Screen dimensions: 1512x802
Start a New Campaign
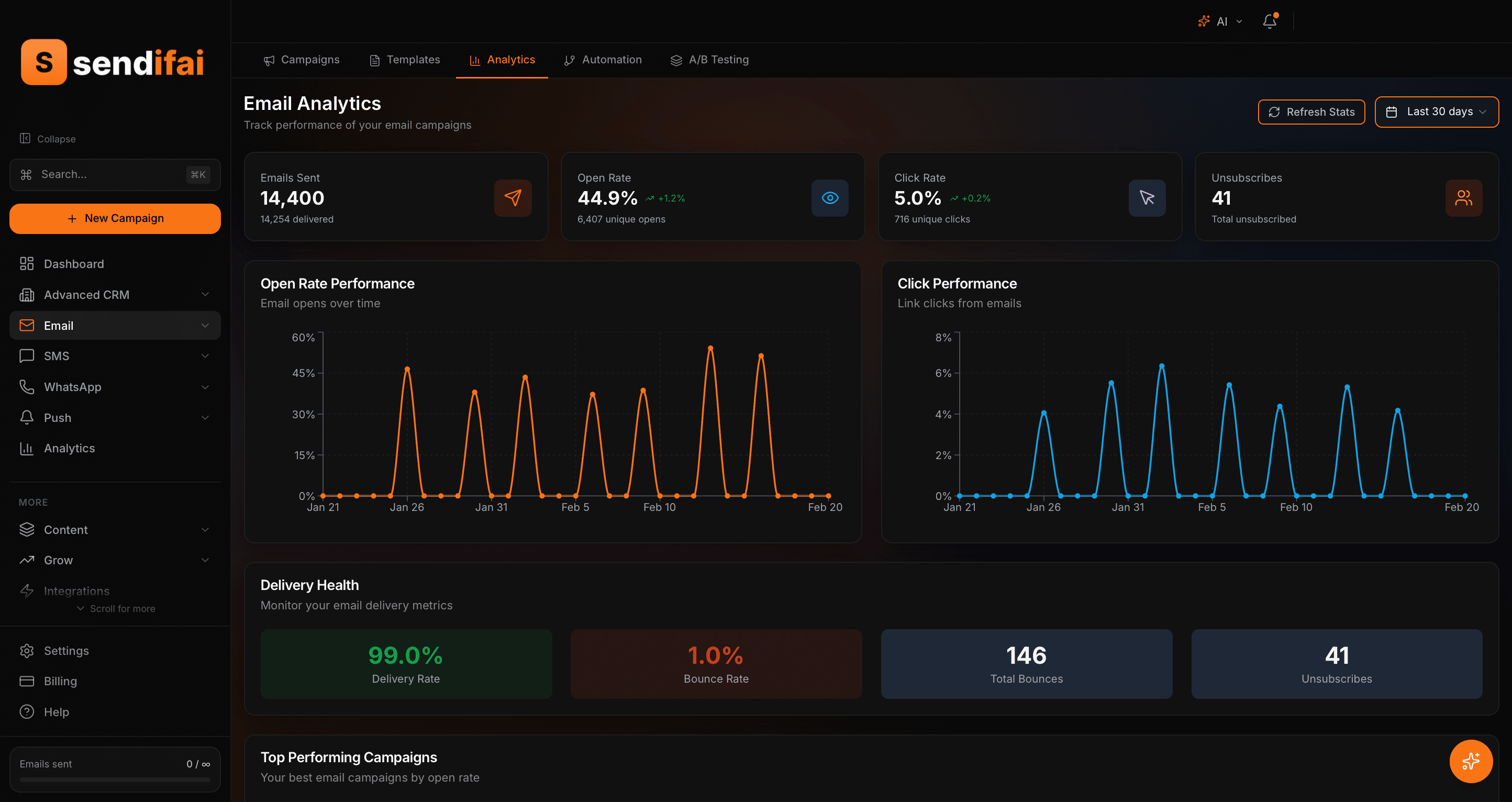tap(115, 218)
